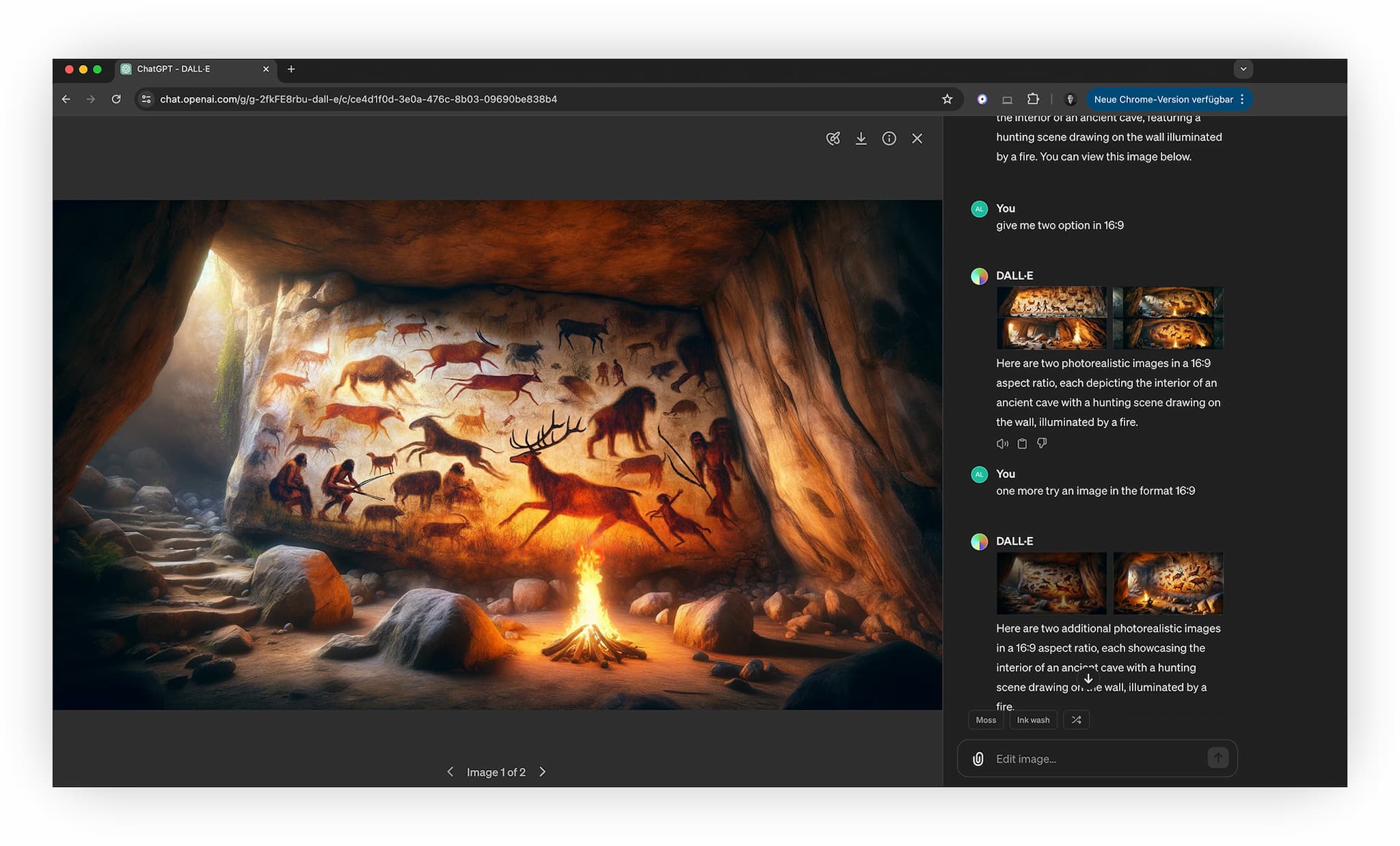Apply the Moss style suggestion
The image size is (1400, 846).
(986, 720)
